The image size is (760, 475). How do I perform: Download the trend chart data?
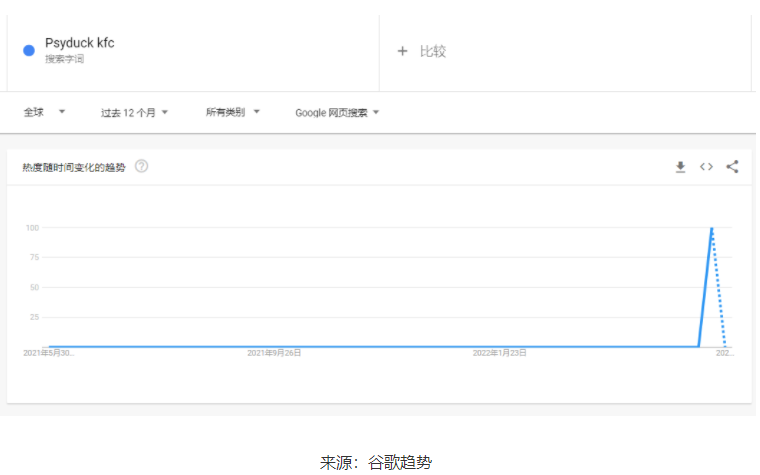[x=681, y=167]
